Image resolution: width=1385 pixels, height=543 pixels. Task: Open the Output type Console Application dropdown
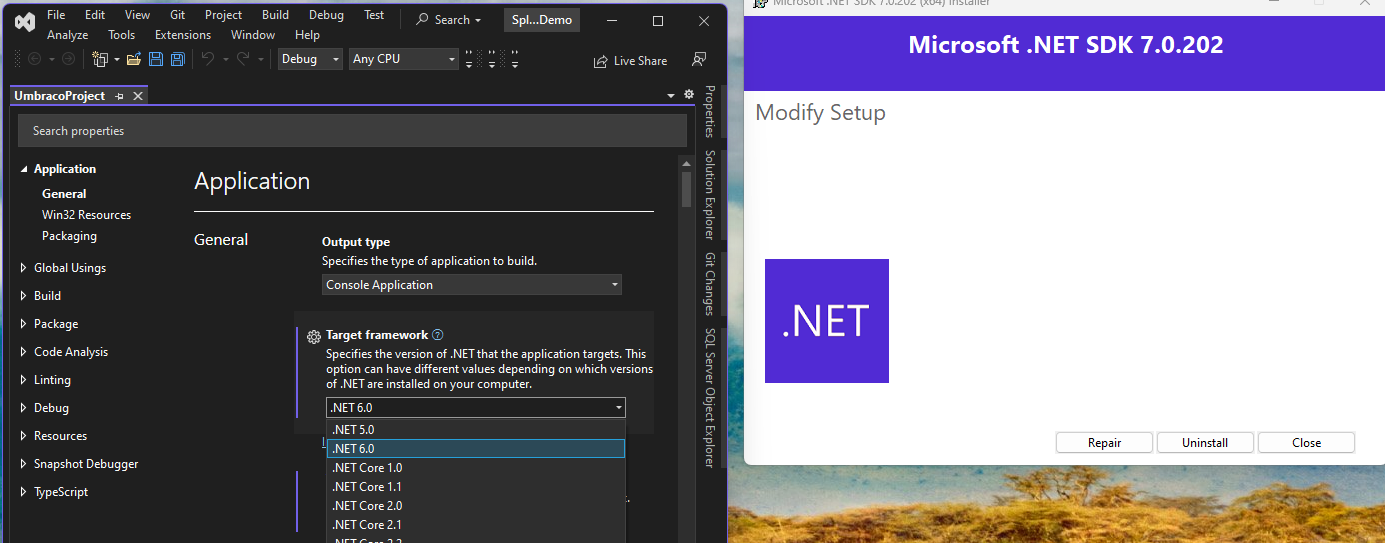(x=472, y=285)
